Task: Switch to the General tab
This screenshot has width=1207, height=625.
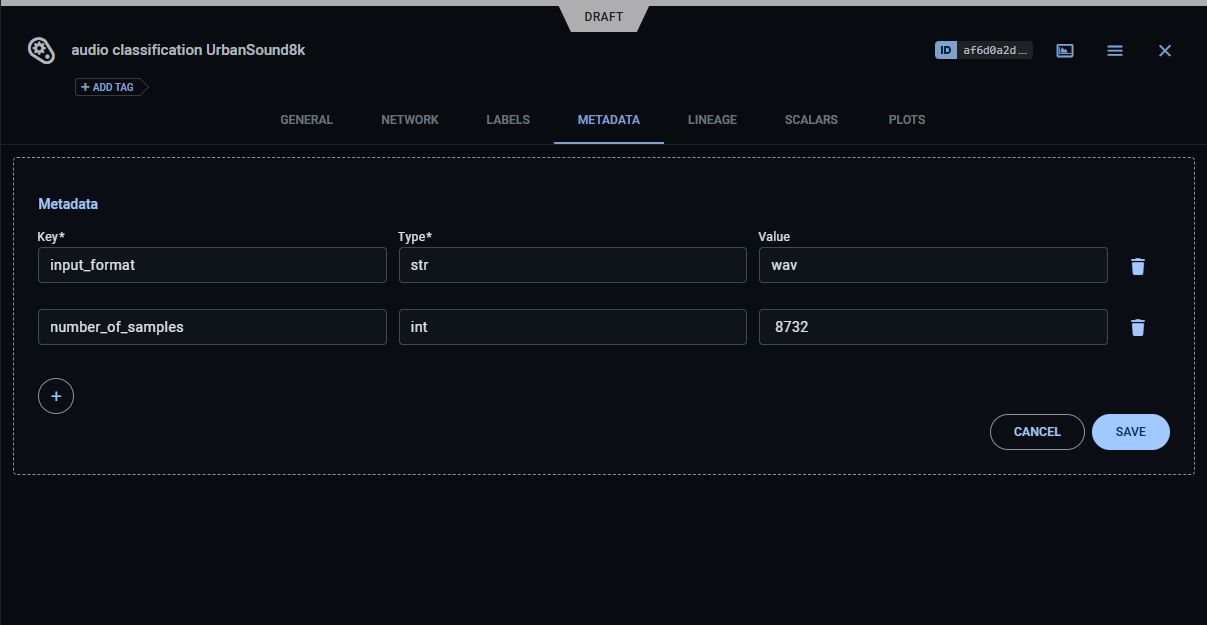Action: tap(306, 120)
